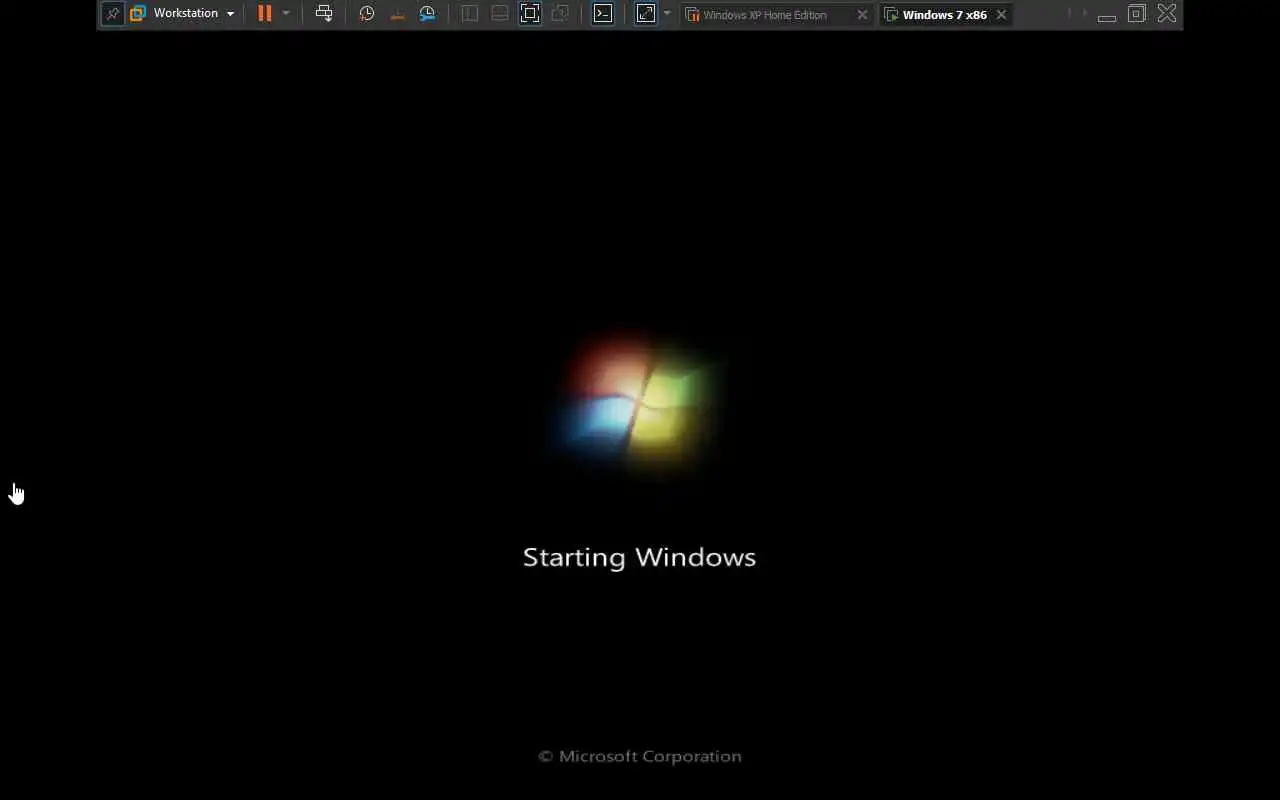Image resolution: width=1280 pixels, height=800 pixels.
Task: Send Ctrl+Alt+Del to the VM
Action: [324, 14]
